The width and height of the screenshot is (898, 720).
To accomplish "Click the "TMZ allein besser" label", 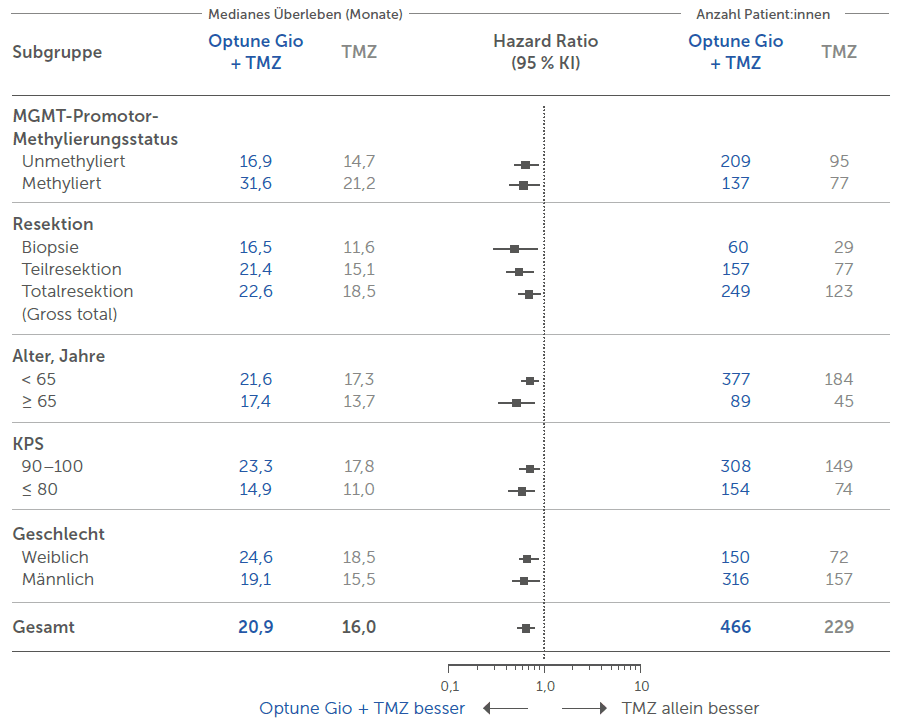I will pos(690,708).
